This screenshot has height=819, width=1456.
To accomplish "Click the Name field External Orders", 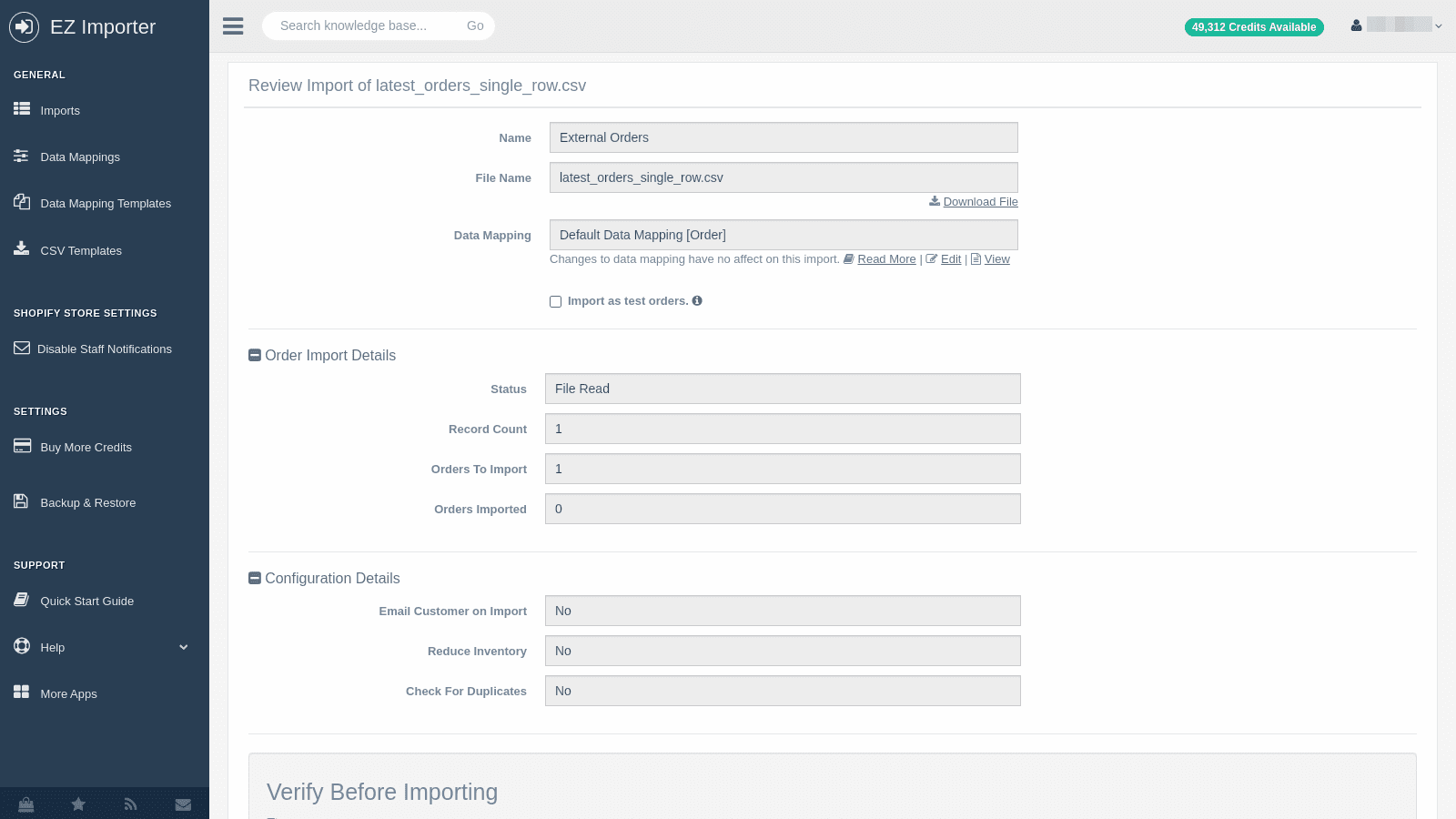I will (x=784, y=137).
